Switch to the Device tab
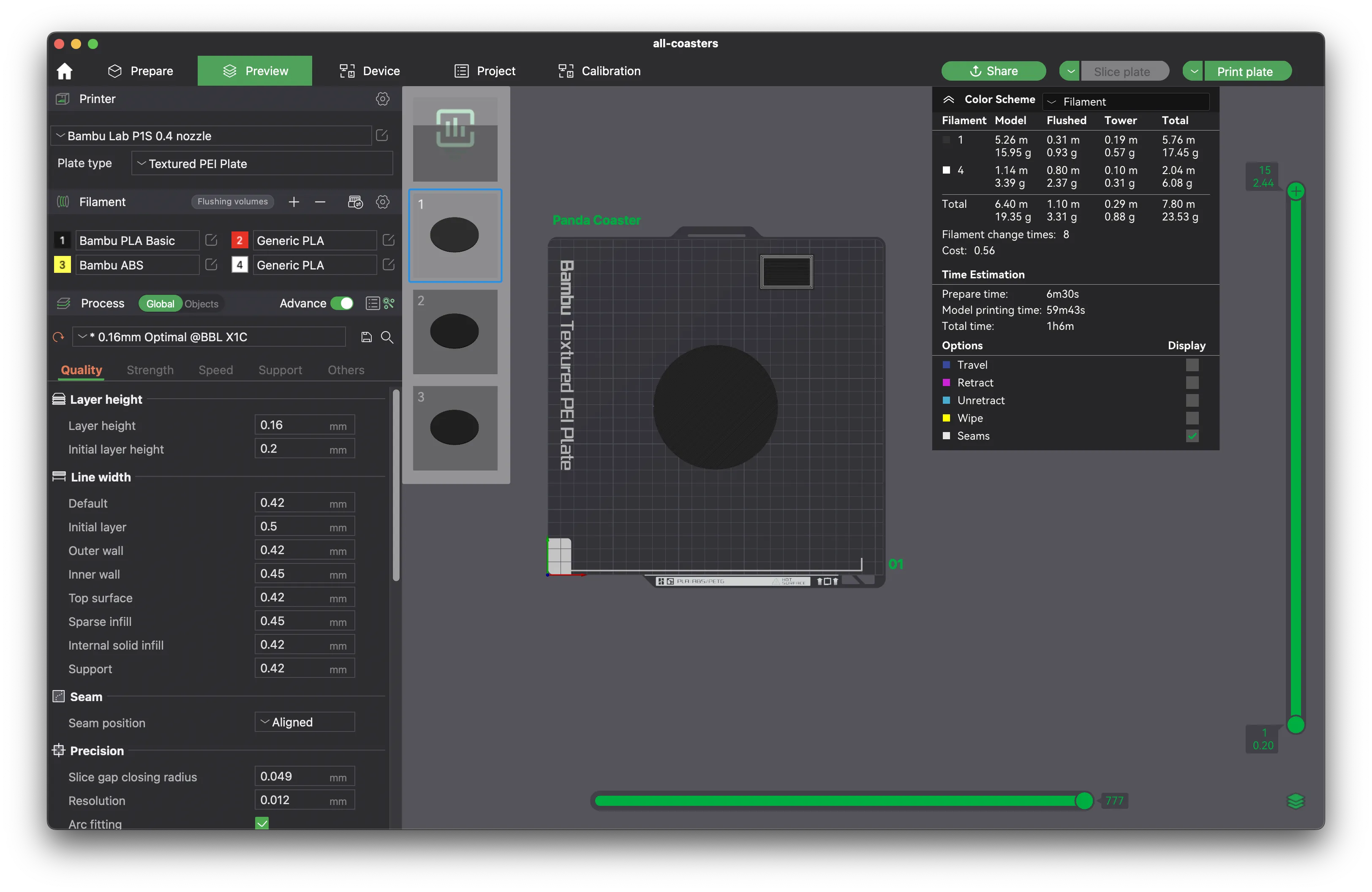Screen dimensions: 1372x892 pos(370,71)
